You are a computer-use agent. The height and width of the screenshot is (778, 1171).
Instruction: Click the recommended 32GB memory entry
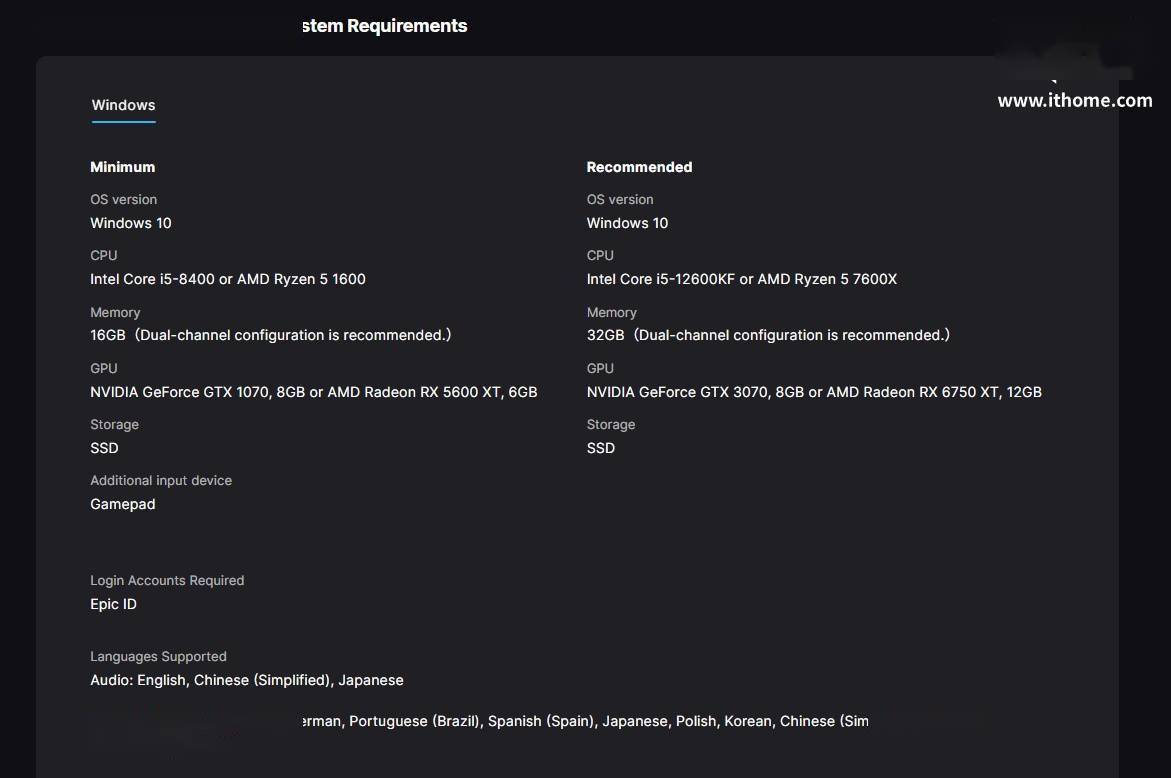click(x=768, y=335)
